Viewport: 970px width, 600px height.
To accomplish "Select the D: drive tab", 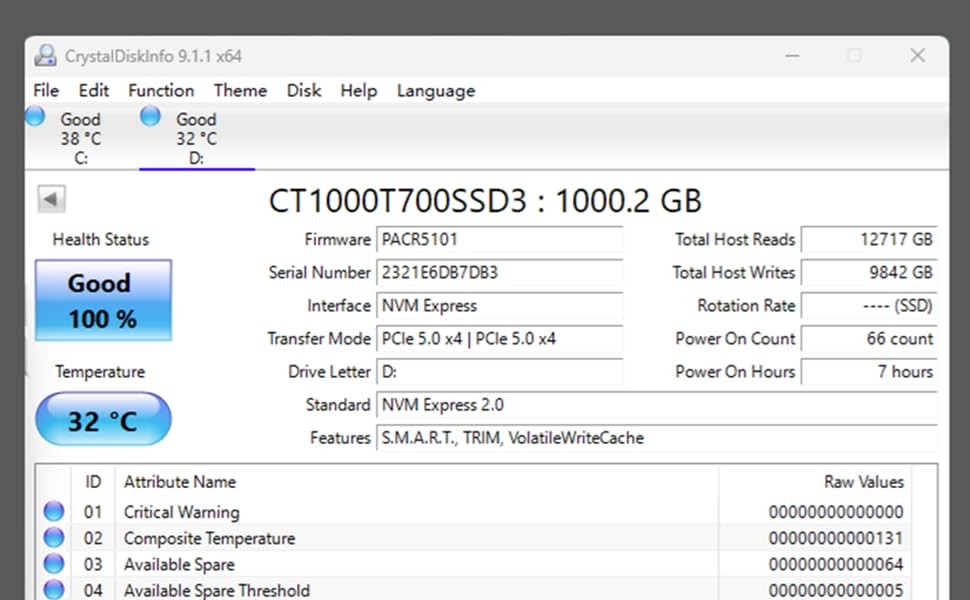I will click(197, 138).
